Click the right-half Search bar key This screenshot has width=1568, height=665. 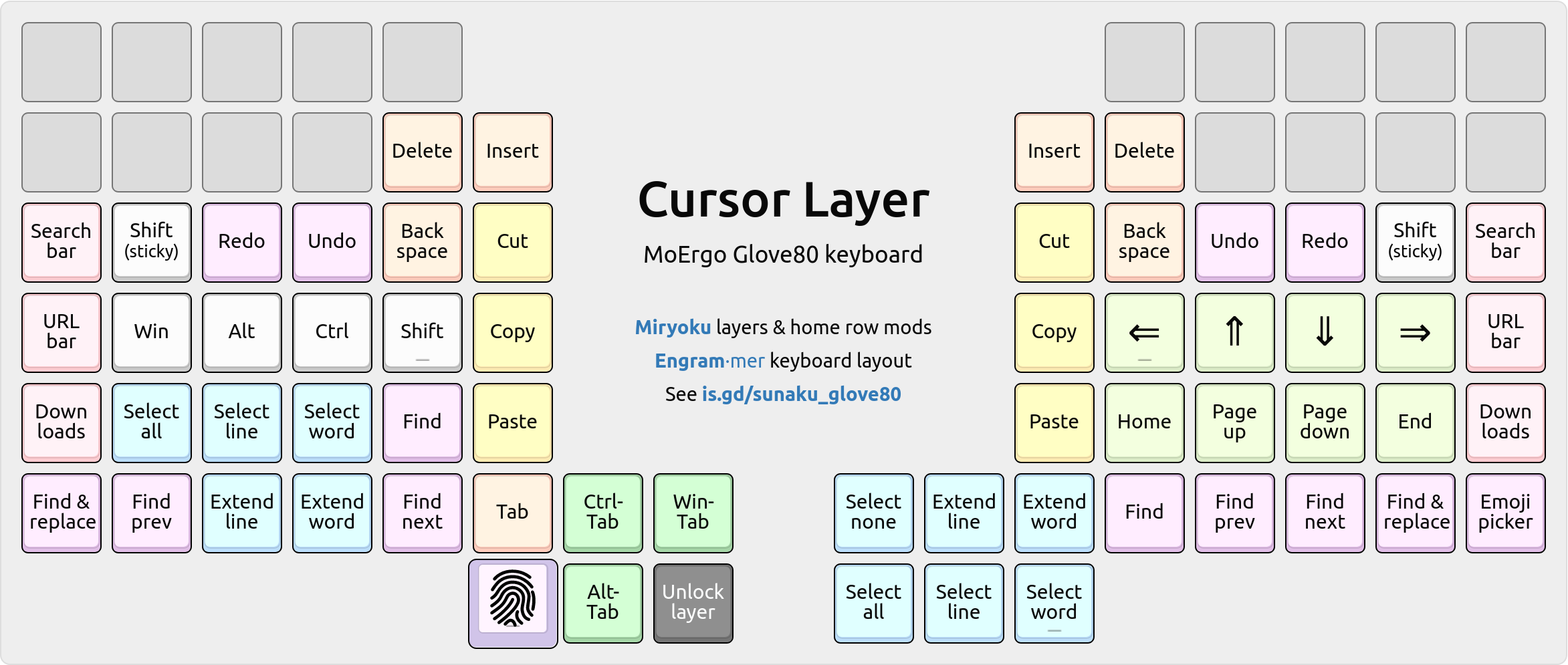1505,242
